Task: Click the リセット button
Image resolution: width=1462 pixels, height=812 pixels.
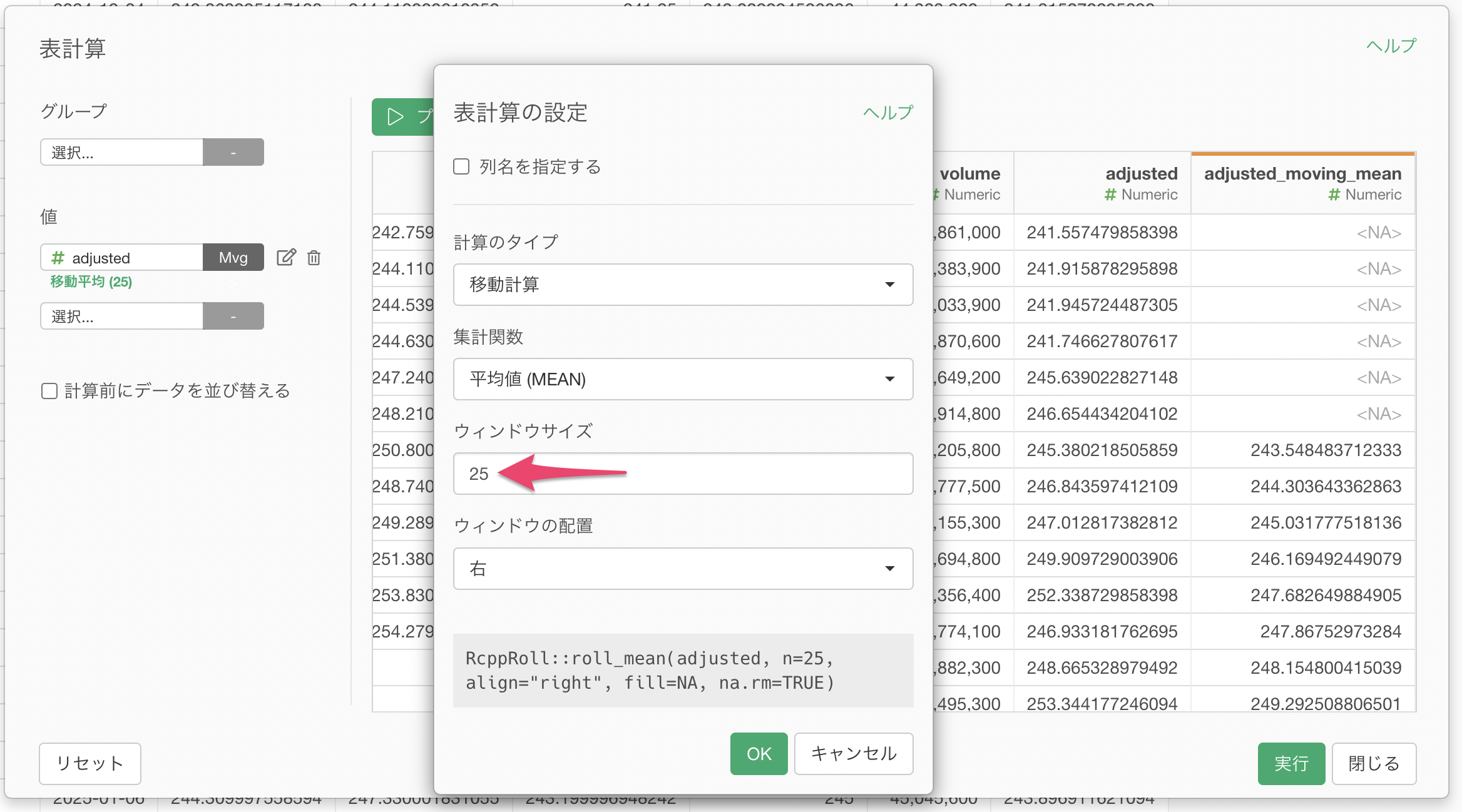Action: (89, 763)
